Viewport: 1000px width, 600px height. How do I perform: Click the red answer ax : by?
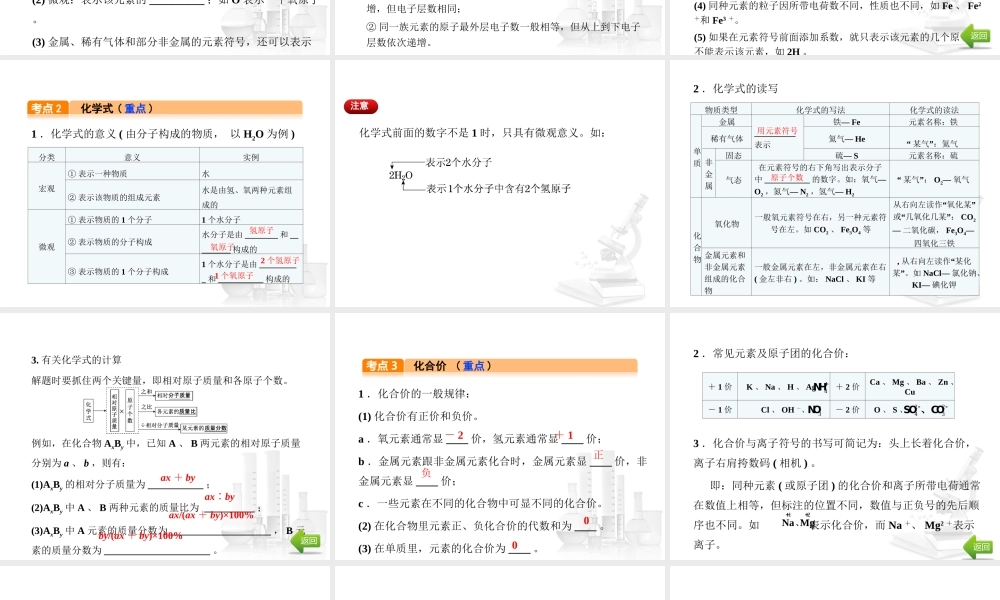(x=219, y=497)
